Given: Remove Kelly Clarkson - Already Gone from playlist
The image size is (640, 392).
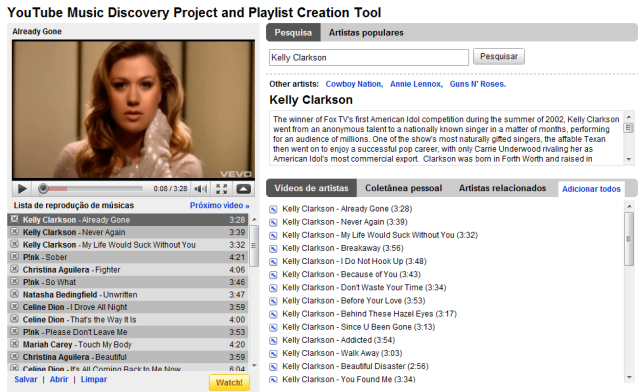Looking at the screenshot, I should click(x=14, y=219).
